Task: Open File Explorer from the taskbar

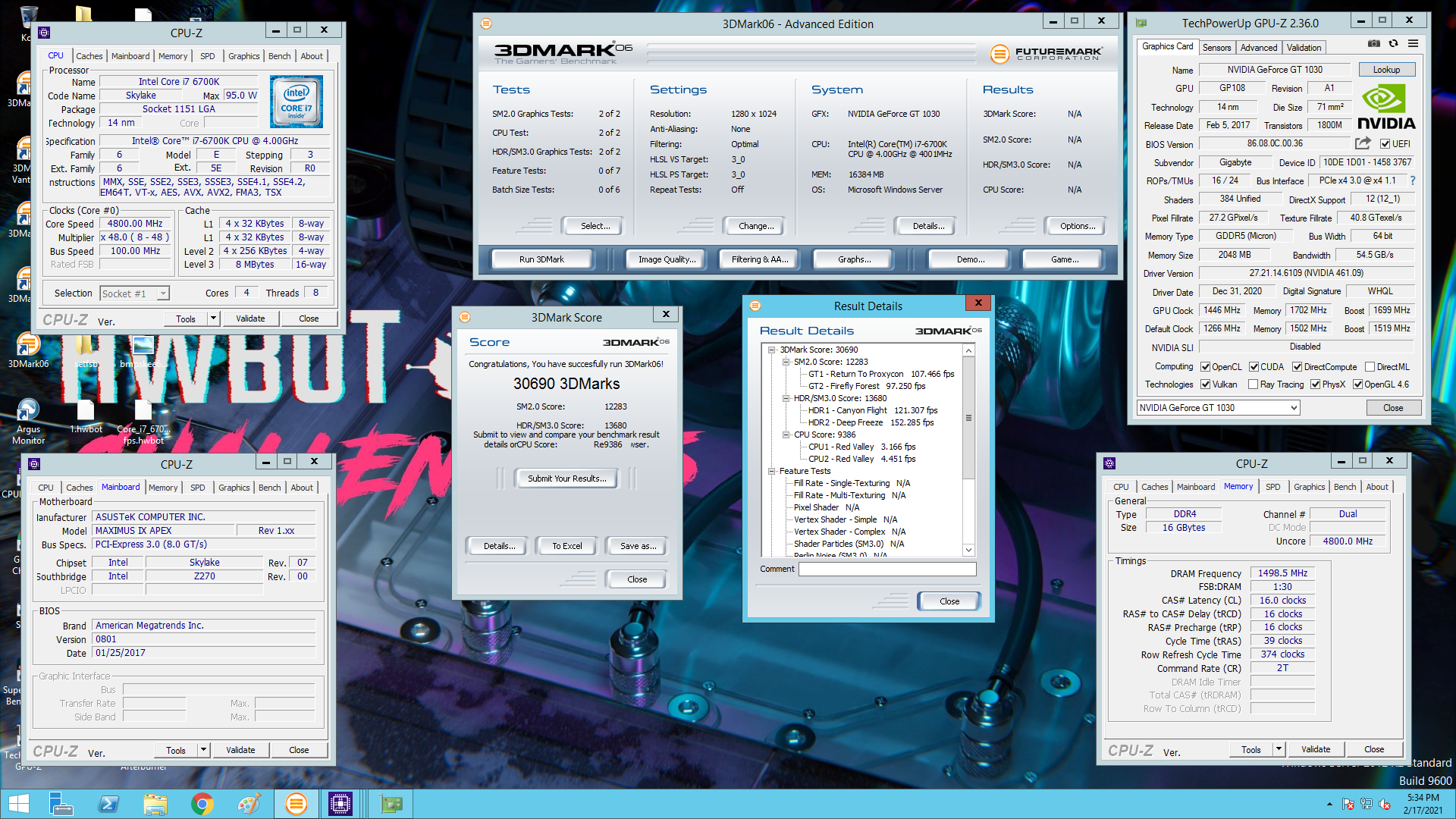Action: pyautogui.click(x=155, y=804)
